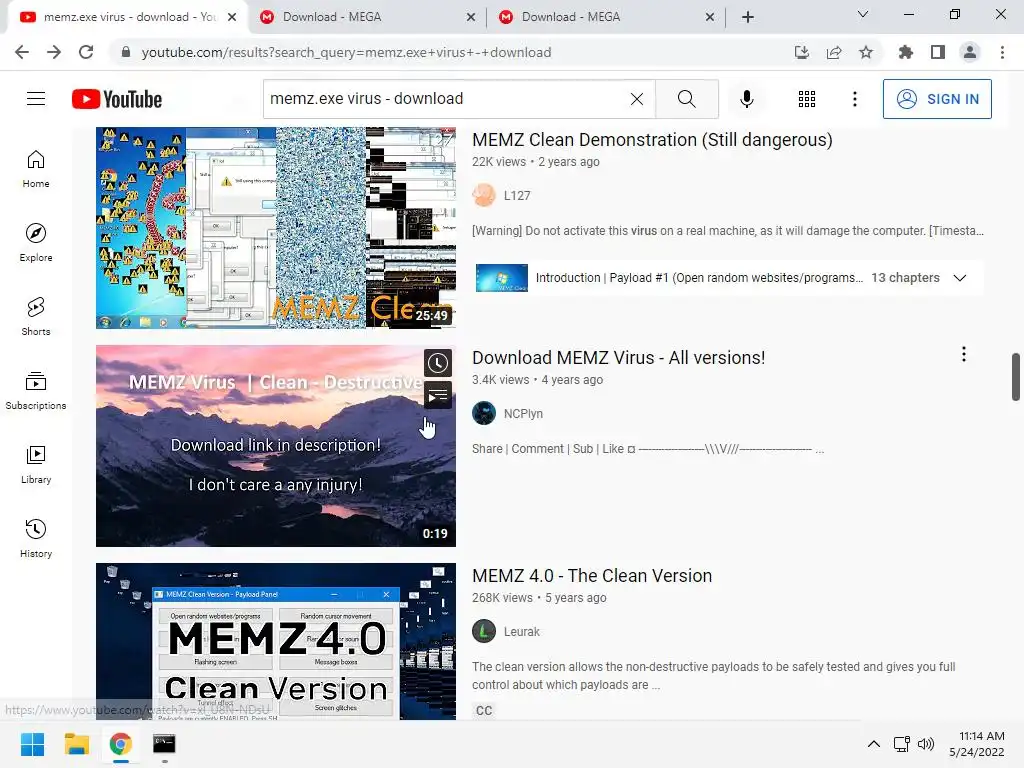Click the MEMZ Clean Demonstration thumbnail
Image resolution: width=1024 pixels, height=768 pixels.
click(x=276, y=228)
